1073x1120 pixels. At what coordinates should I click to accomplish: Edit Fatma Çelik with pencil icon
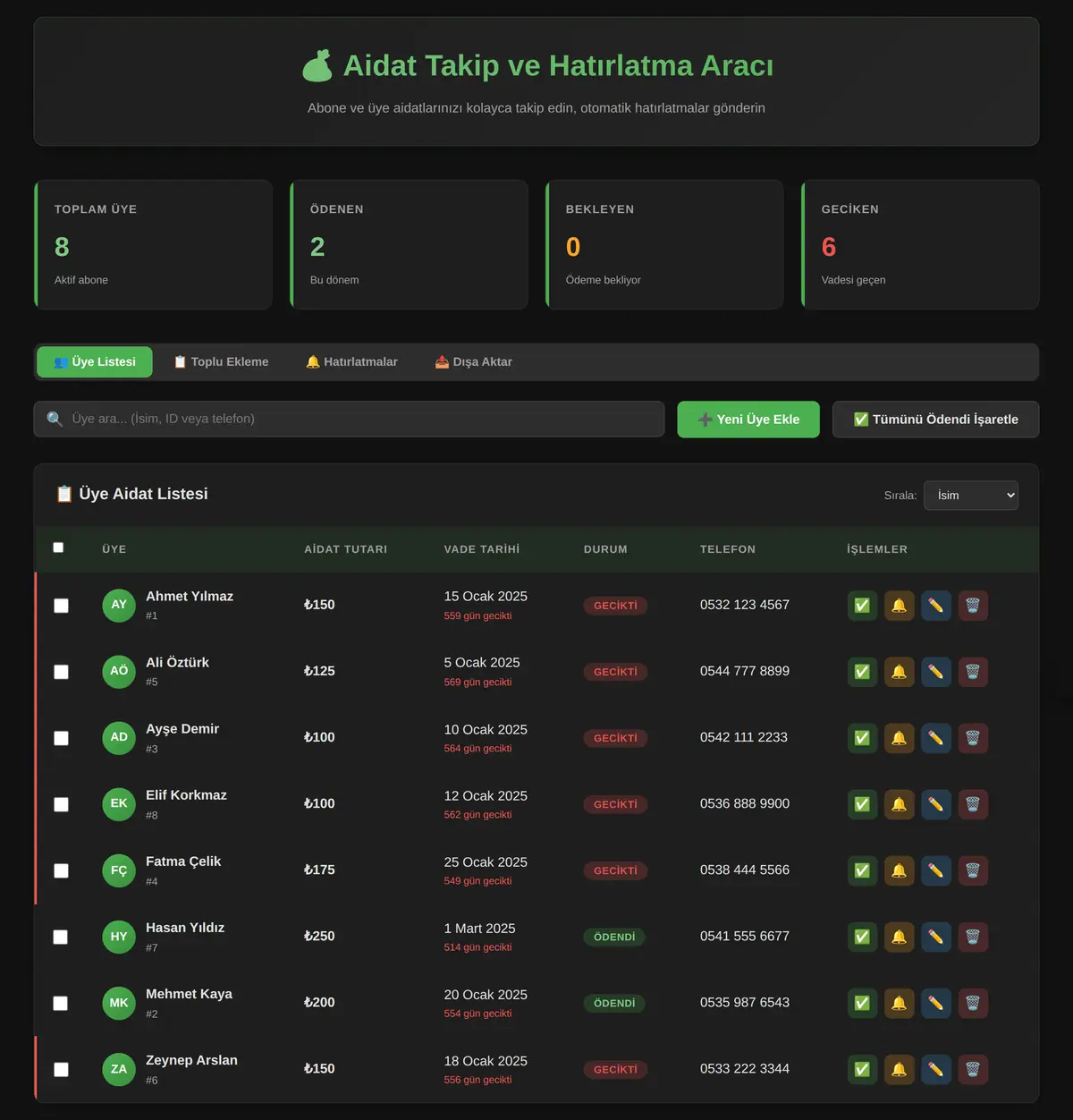click(x=935, y=870)
